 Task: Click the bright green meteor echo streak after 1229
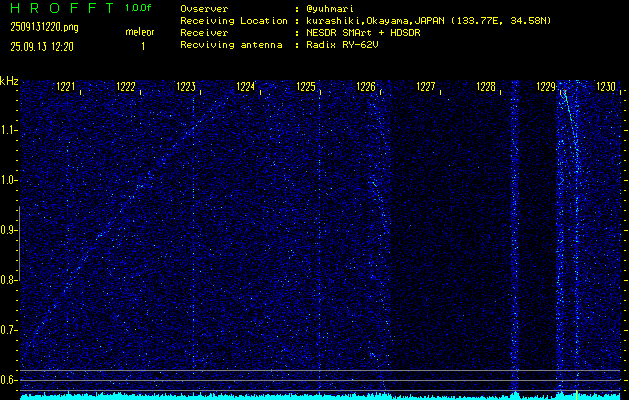coord(570,114)
